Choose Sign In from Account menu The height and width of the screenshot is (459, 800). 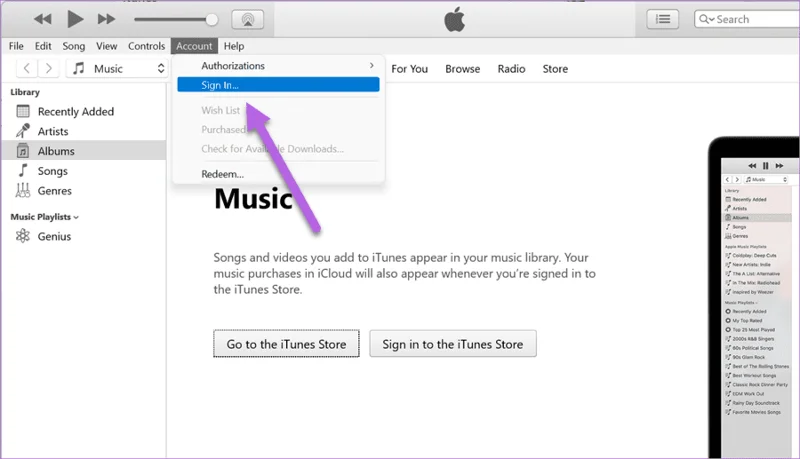point(278,85)
